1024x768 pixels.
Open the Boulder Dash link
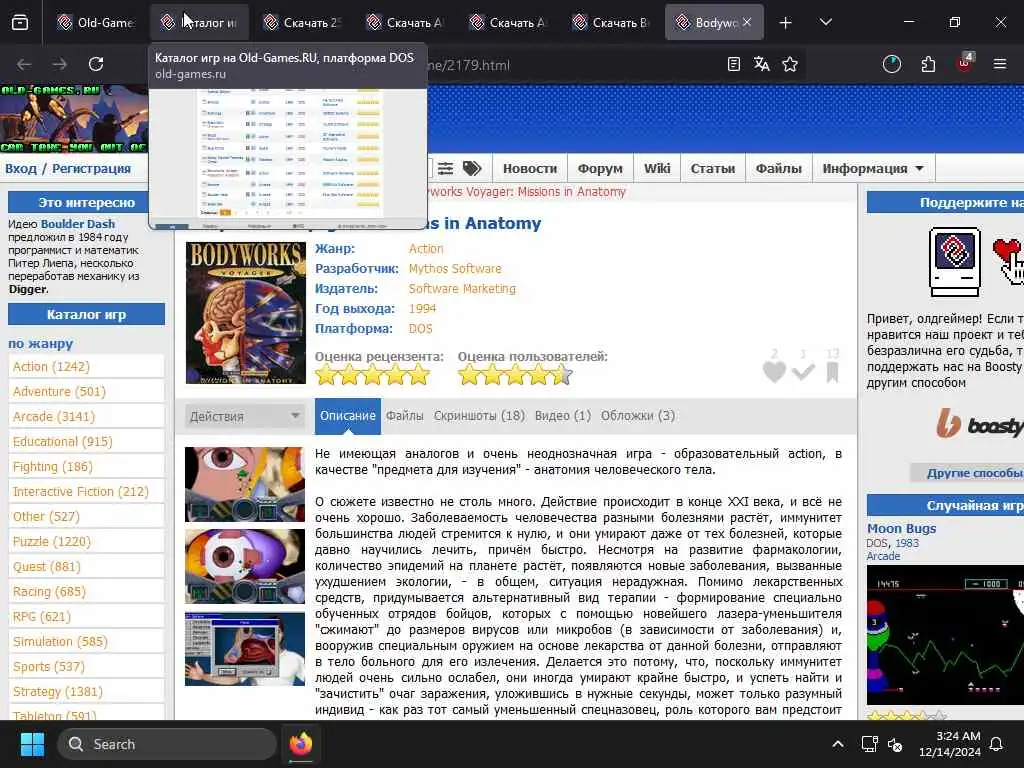pyautogui.click(x=78, y=224)
